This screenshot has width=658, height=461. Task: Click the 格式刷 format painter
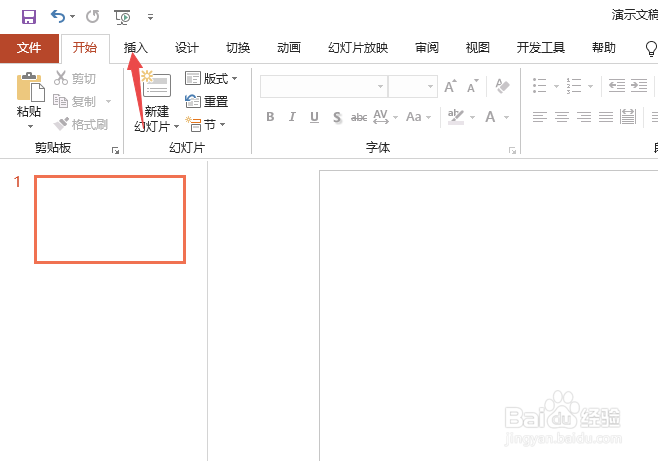click(81, 124)
